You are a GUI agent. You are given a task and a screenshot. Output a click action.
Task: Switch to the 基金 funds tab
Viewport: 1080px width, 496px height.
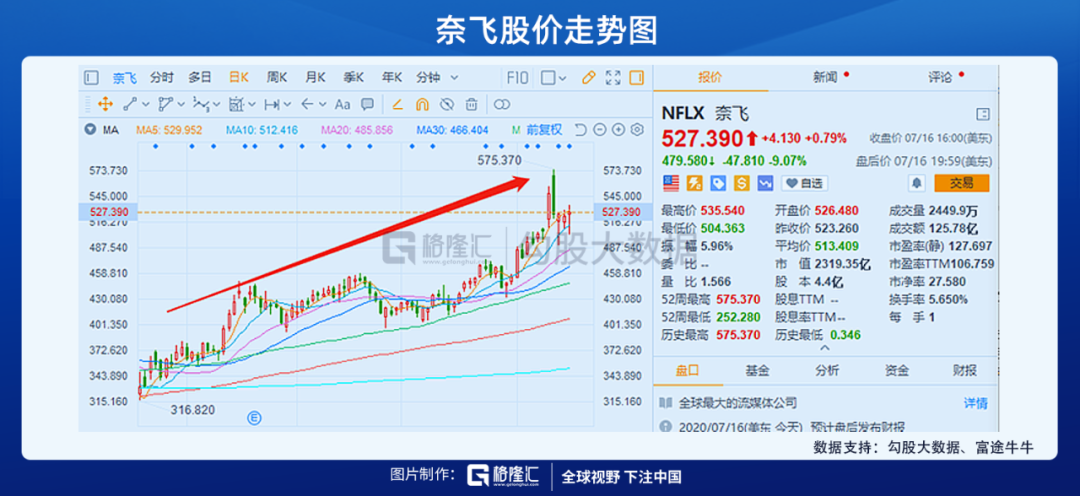(x=756, y=371)
